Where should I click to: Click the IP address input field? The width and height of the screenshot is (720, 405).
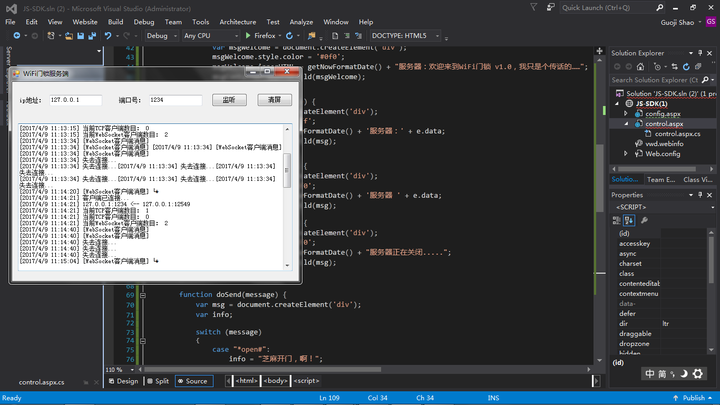(77, 100)
